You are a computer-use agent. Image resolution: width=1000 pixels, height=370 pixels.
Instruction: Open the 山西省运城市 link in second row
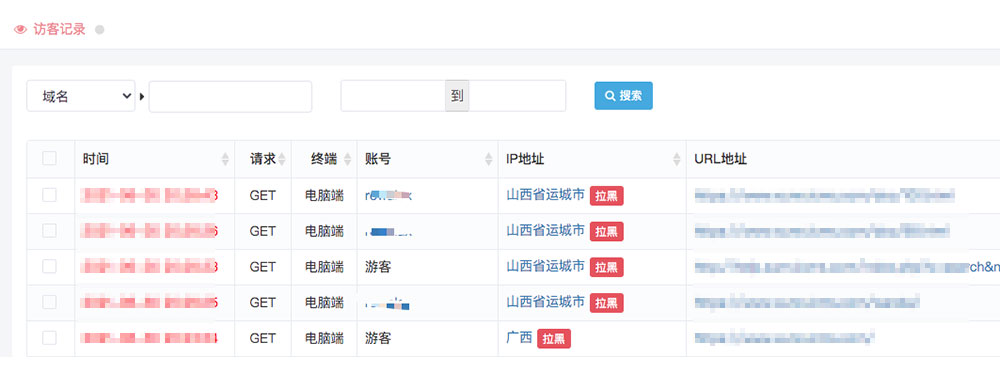[x=545, y=231]
